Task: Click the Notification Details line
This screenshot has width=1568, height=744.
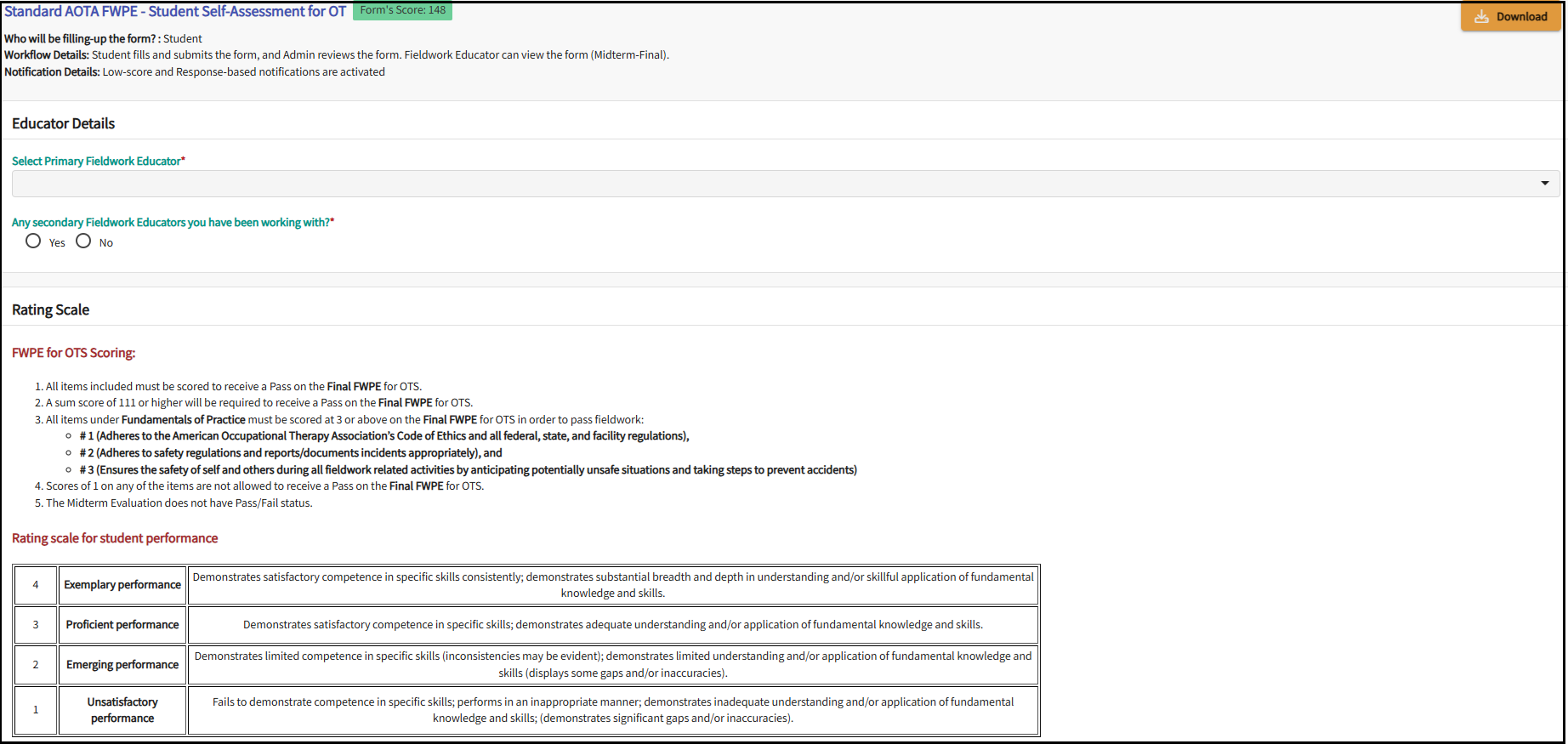Action: 195,72
